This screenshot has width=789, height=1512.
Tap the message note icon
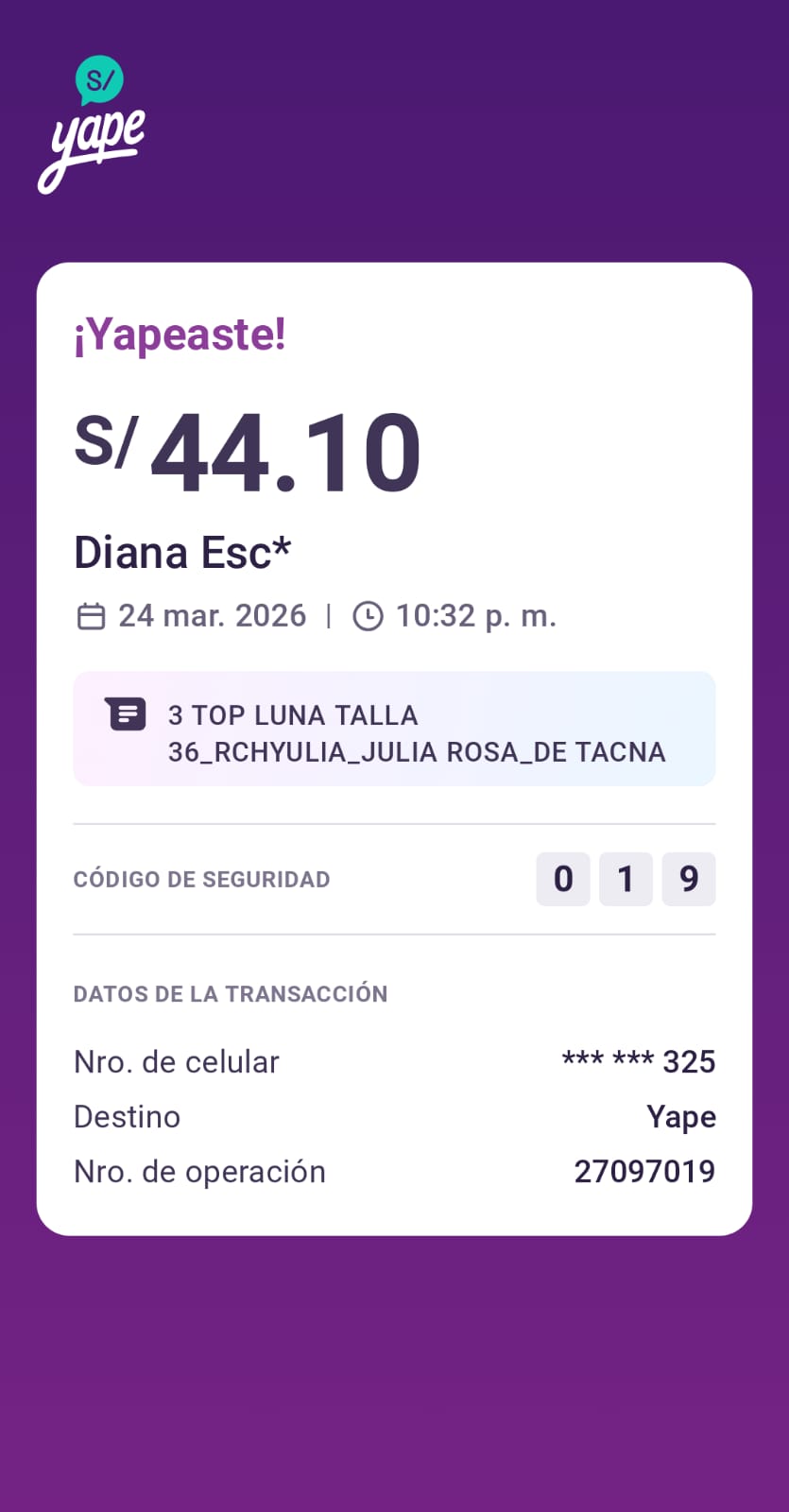[126, 714]
